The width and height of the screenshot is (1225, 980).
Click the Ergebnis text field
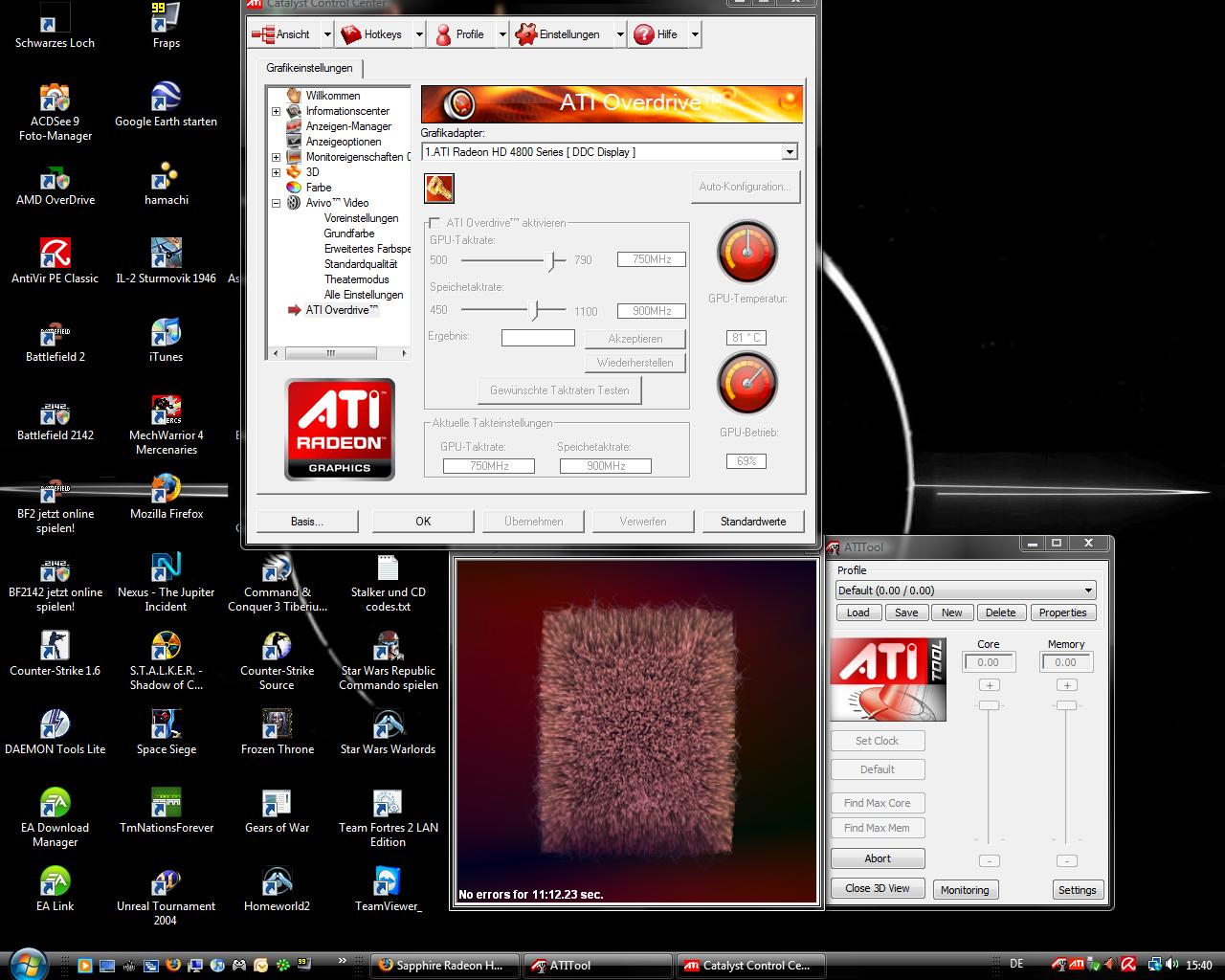538,338
